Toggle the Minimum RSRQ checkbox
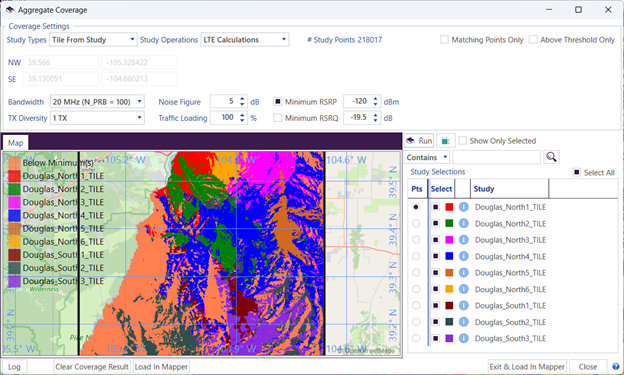This screenshot has height=375, width=624. (278, 118)
